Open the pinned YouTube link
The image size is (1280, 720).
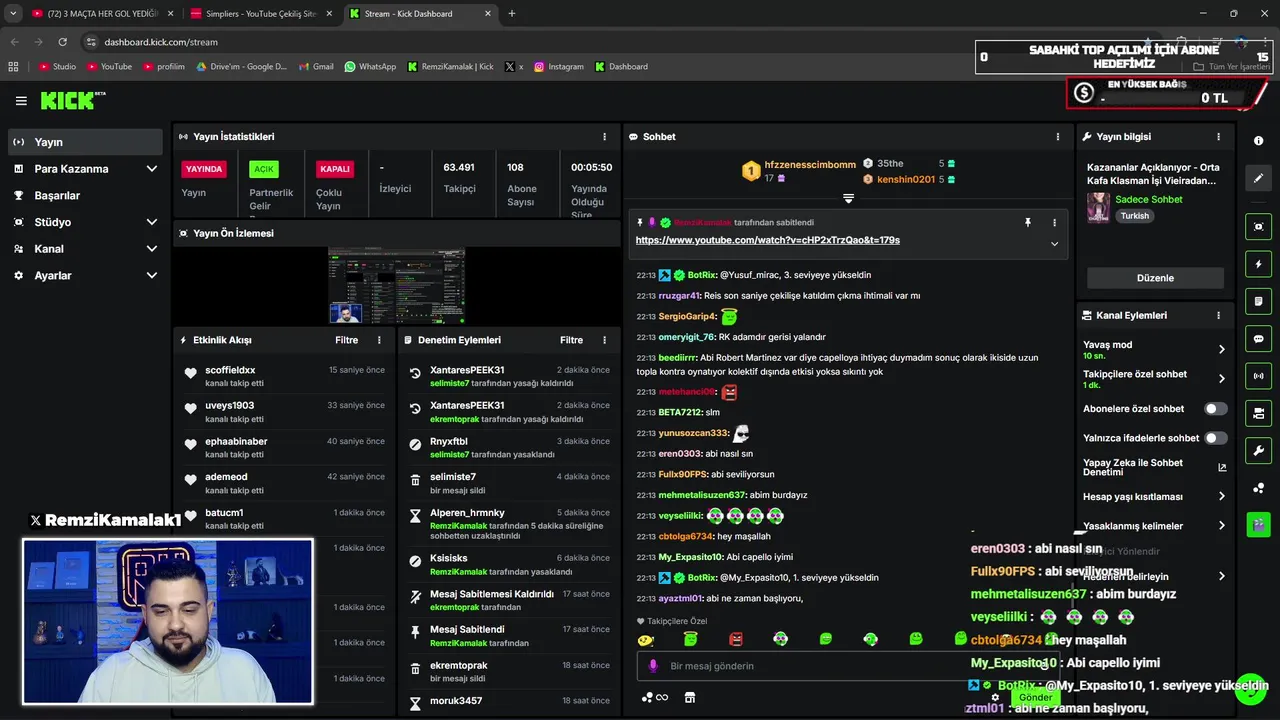pos(767,240)
